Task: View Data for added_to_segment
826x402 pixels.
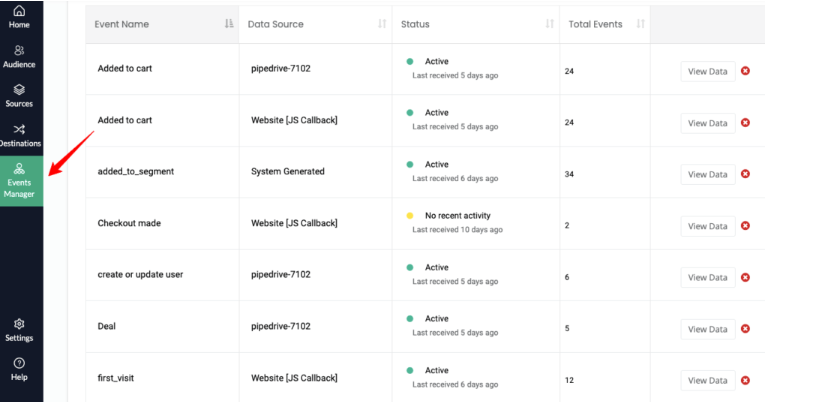Action: click(x=707, y=174)
